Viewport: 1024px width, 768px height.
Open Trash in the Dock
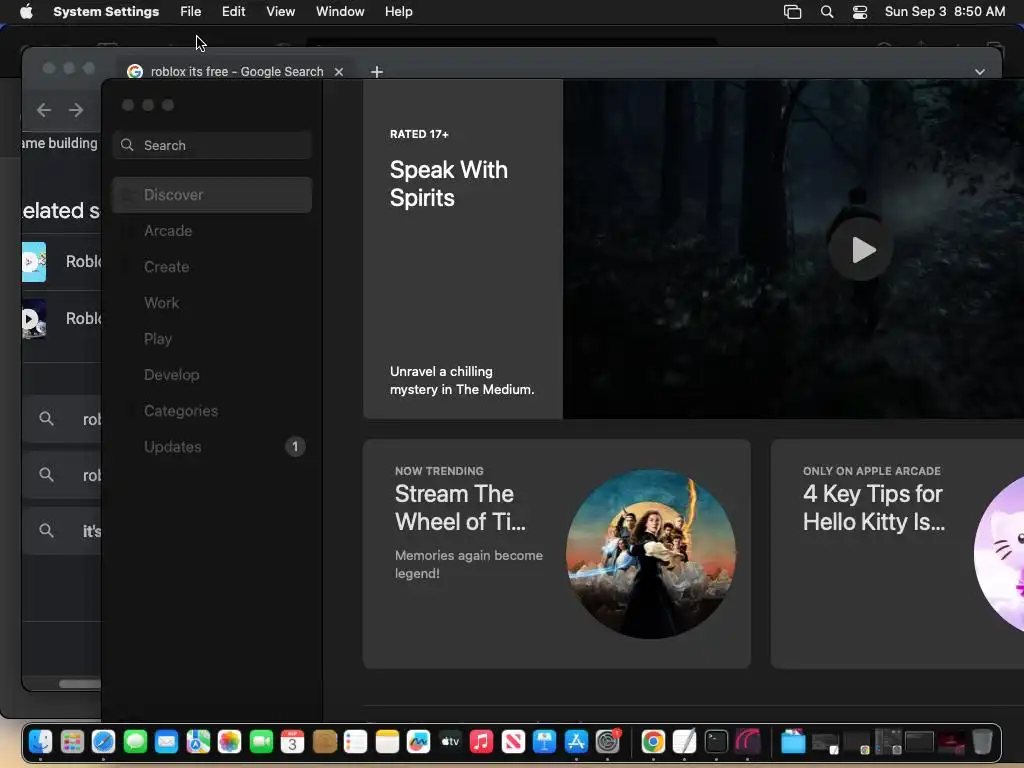point(982,742)
